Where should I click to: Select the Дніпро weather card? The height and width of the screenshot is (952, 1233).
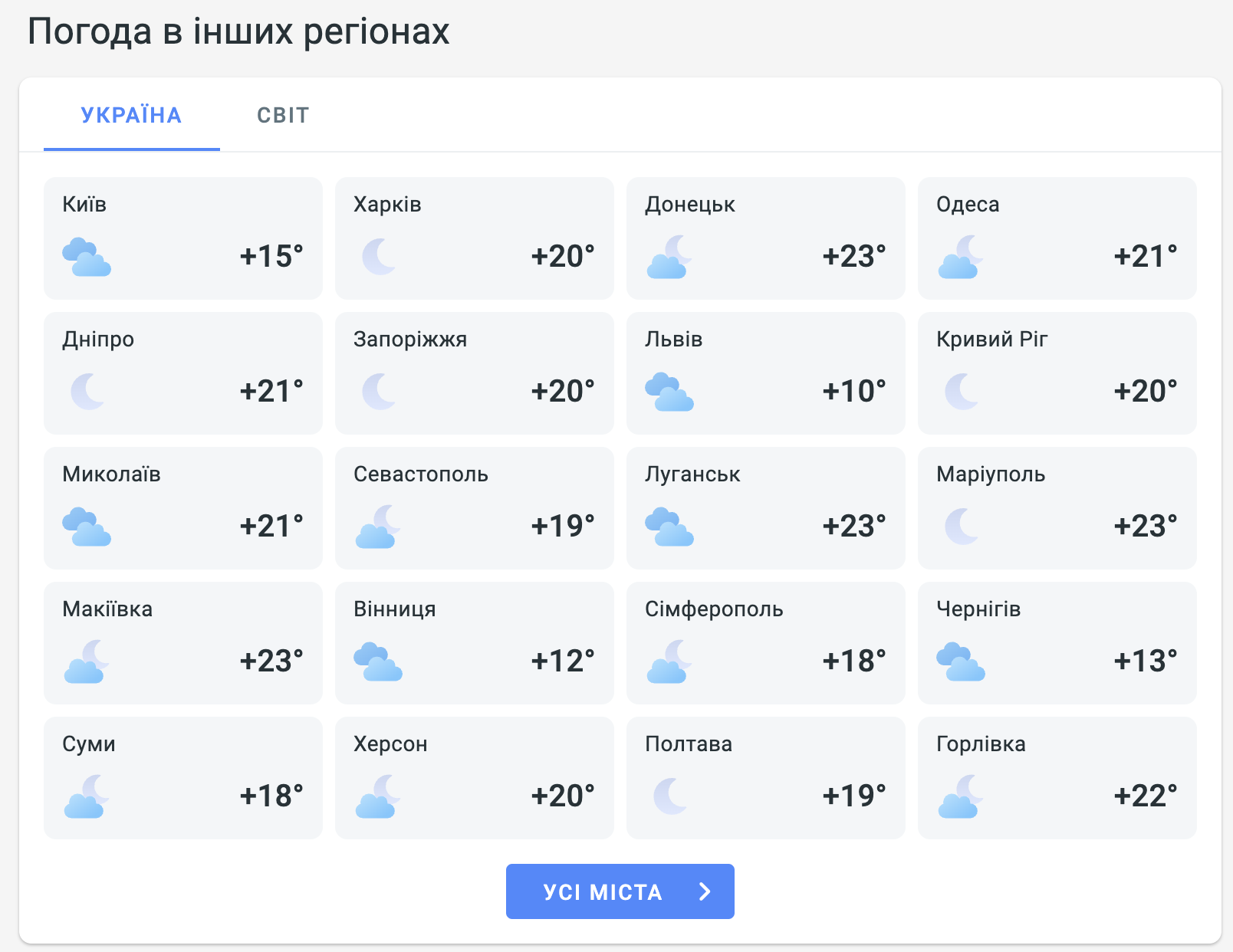coord(183,373)
